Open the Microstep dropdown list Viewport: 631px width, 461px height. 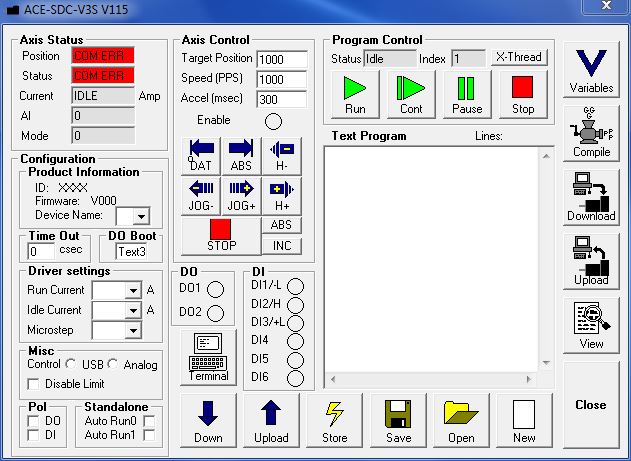(132, 330)
